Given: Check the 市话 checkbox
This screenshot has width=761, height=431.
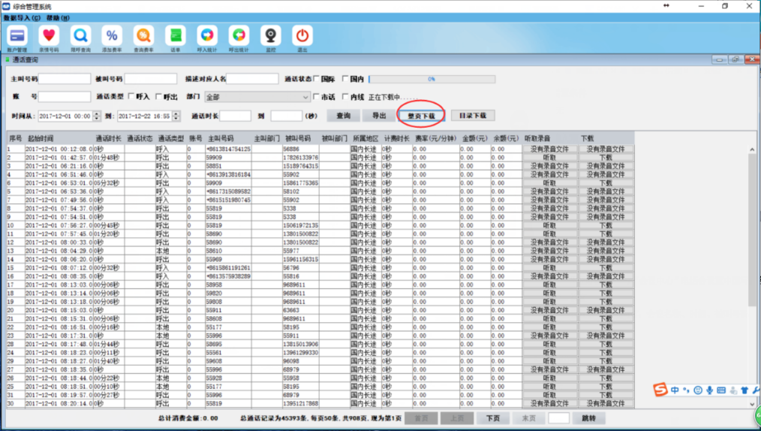Looking at the screenshot, I should pyautogui.click(x=316, y=97).
